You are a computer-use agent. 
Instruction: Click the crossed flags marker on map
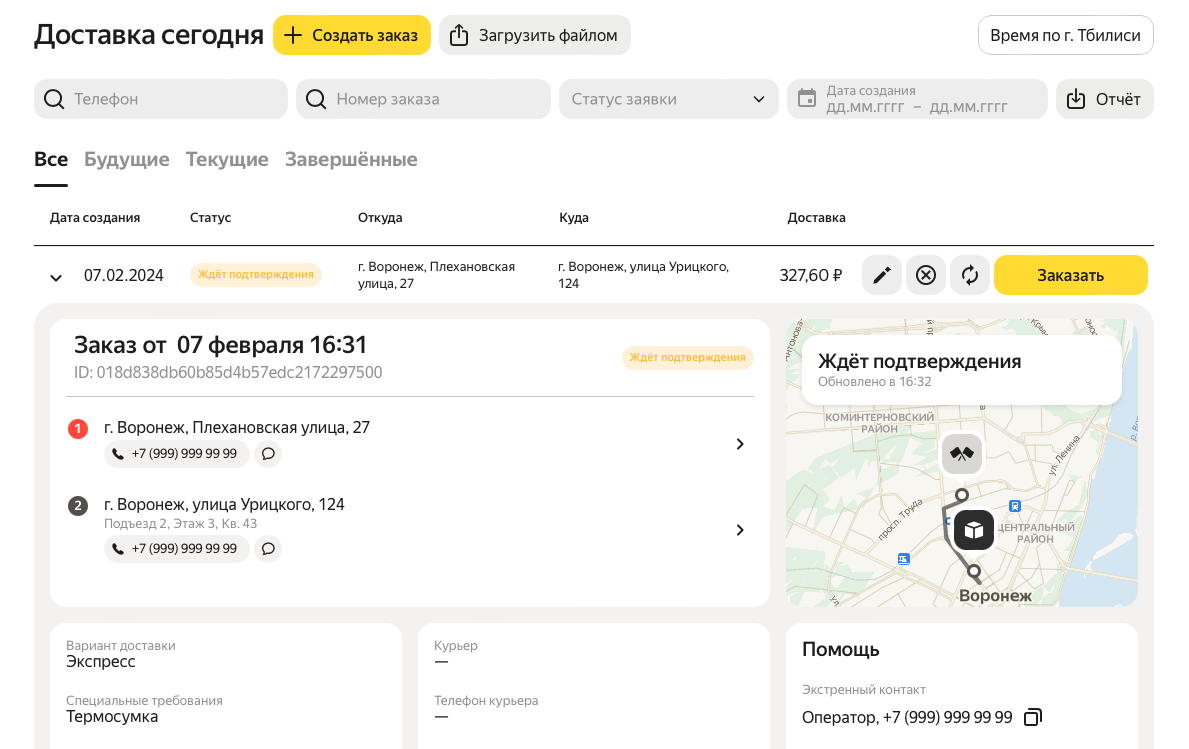962,454
